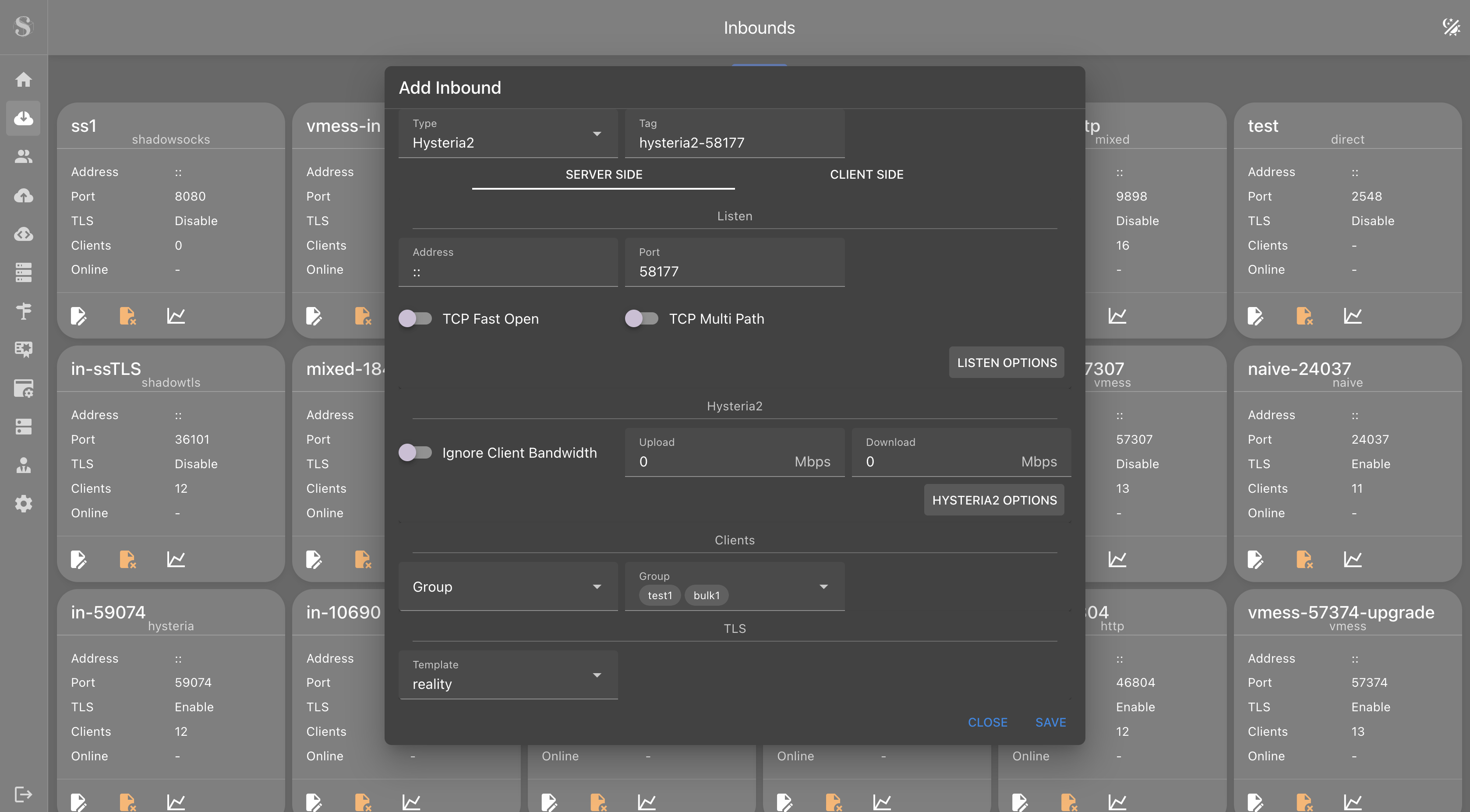Click the logout icon at the bottom of the sidebar
Screen dimensions: 1470x812
tap(23, 794)
